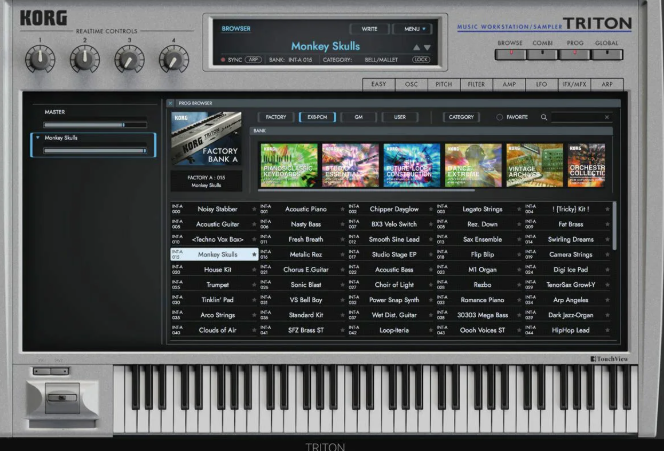
Task: Open the FILTER tab
Action: tap(476, 84)
